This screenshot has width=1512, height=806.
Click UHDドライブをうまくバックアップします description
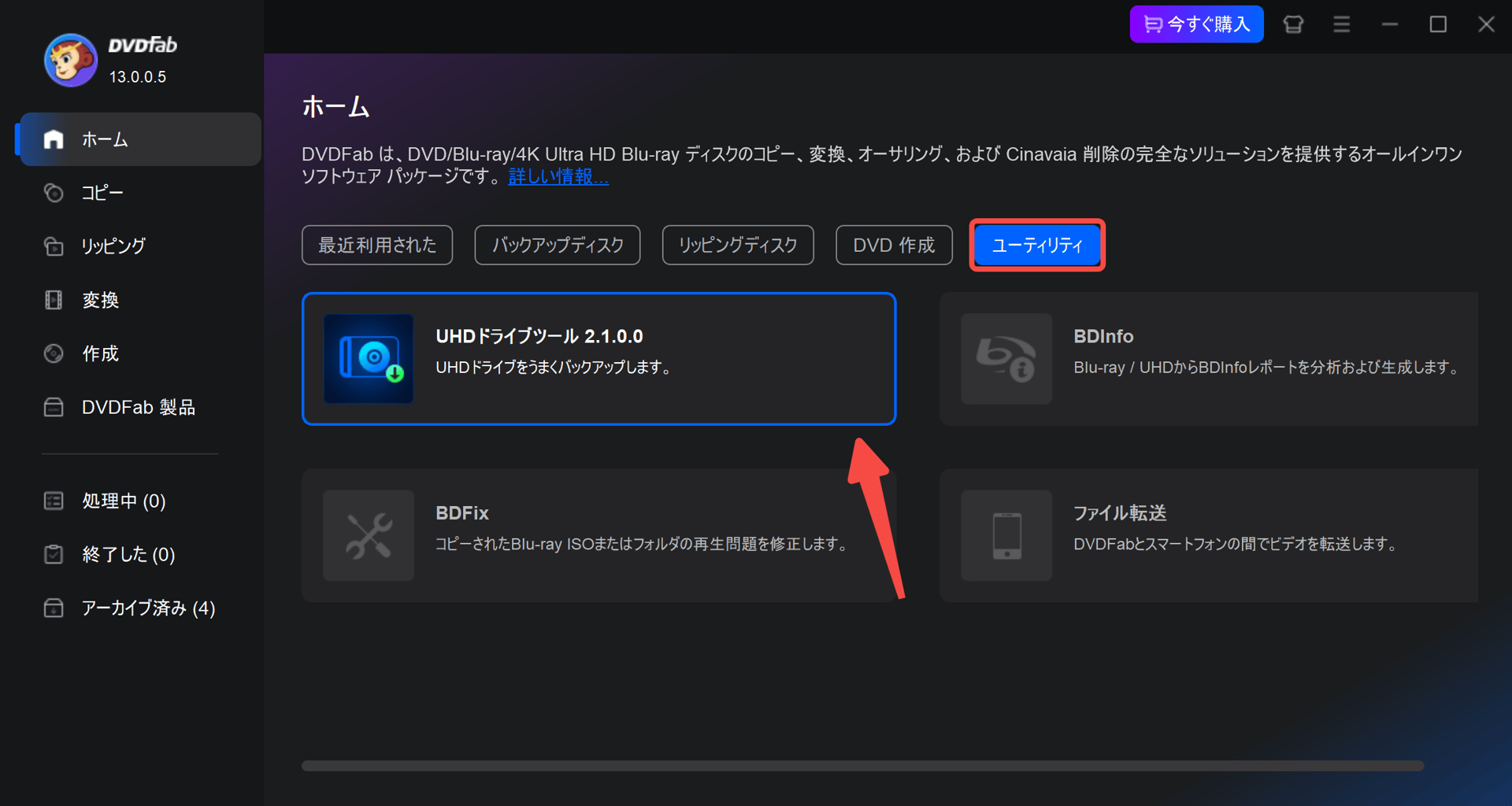554,368
